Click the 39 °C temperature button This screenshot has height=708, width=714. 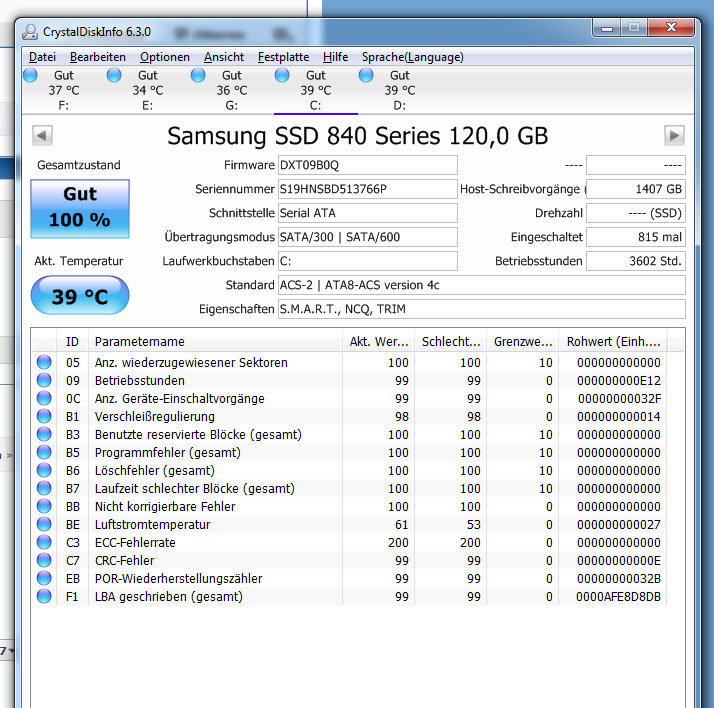click(80, 295)
